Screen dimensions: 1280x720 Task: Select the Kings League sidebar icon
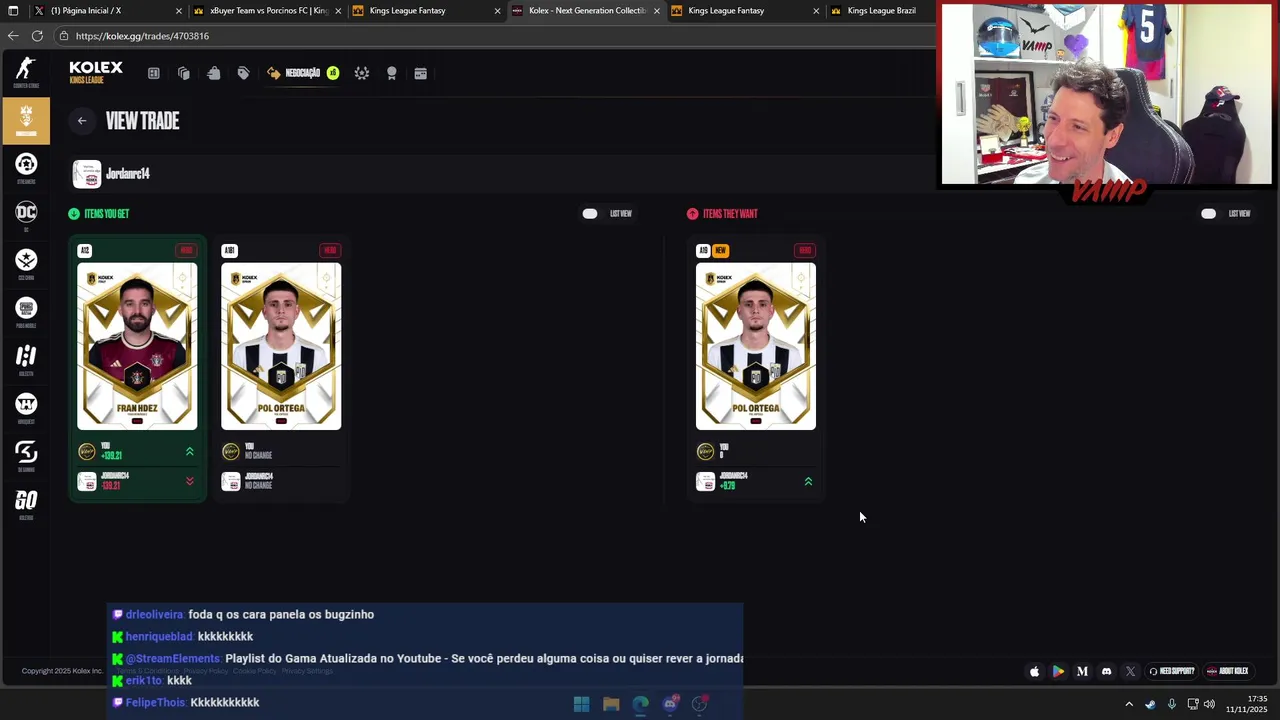pyautogui.click(x=26, y=120)
